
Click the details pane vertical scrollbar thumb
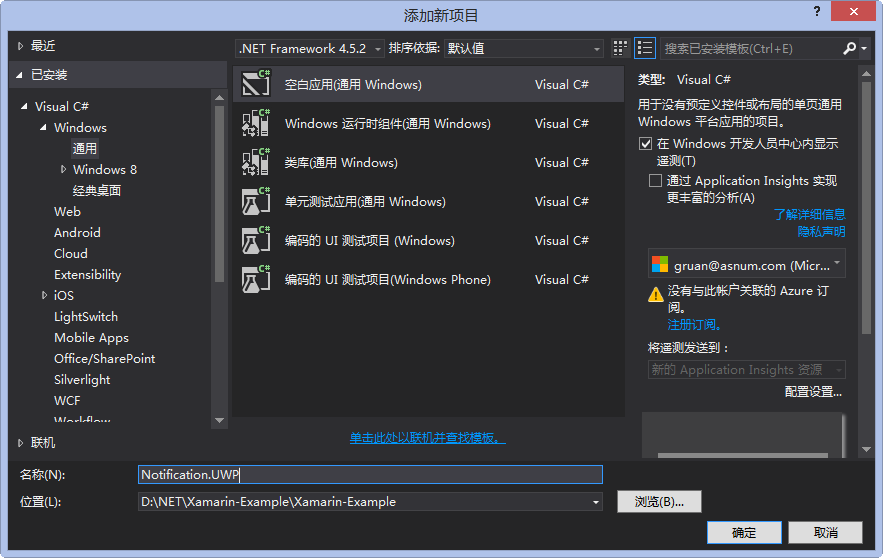coord(867,209)
